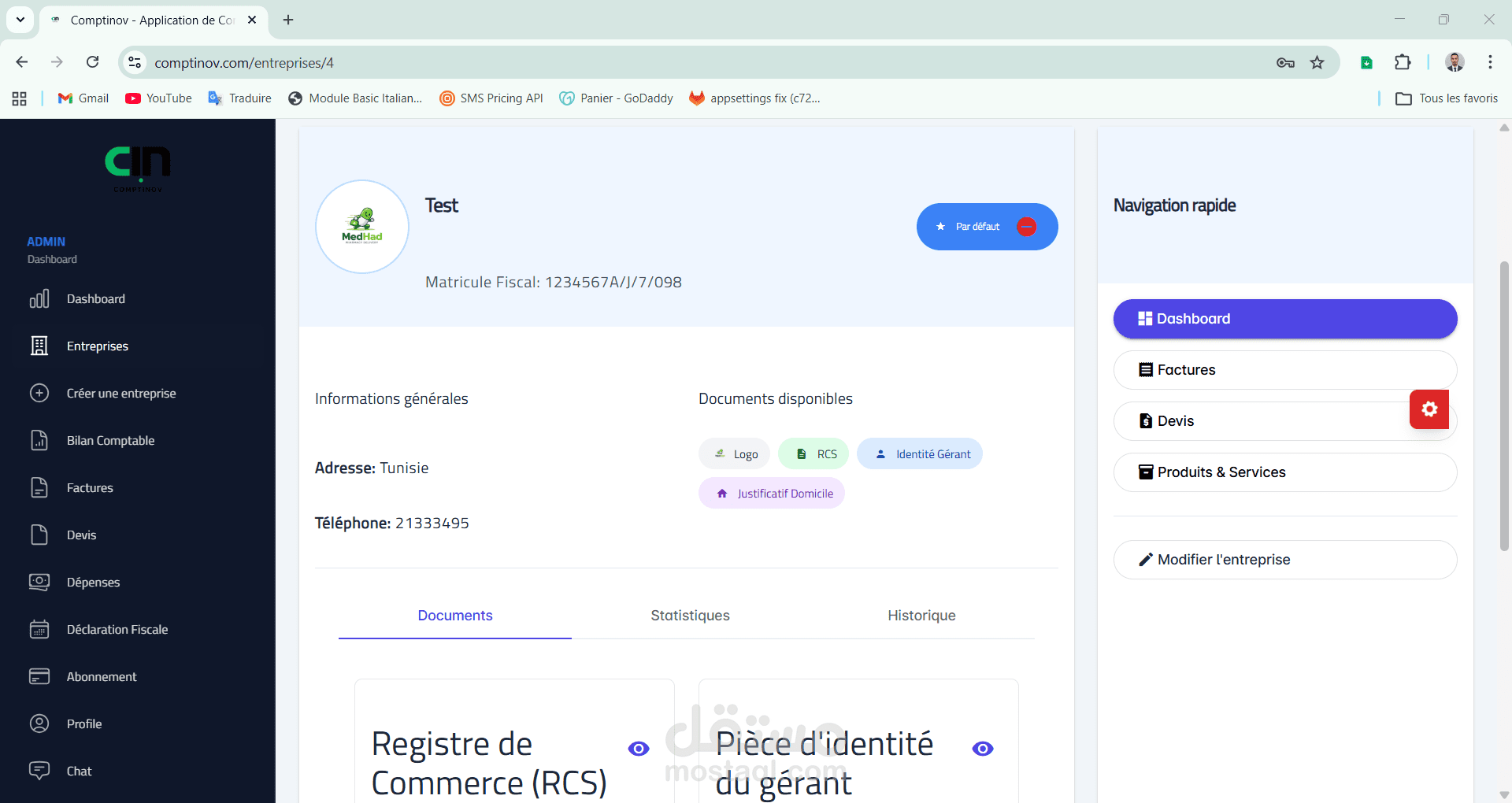This screenshot has height=803, width=1512.
Task: Click the red minus icon on Par défaut
Action: (x=1026, y=227)
